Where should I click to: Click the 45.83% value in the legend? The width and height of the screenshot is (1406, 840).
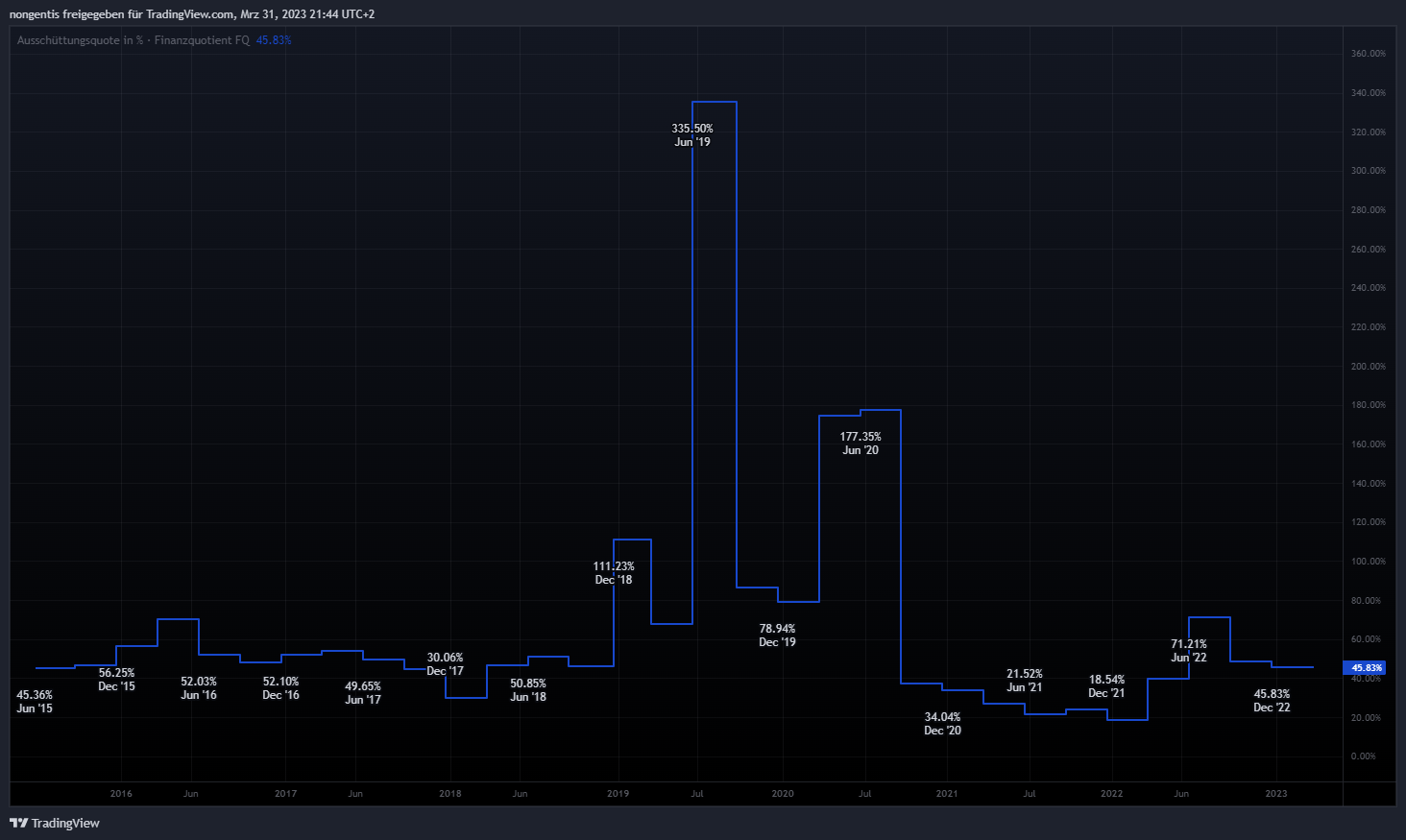(x=274, y=40)
